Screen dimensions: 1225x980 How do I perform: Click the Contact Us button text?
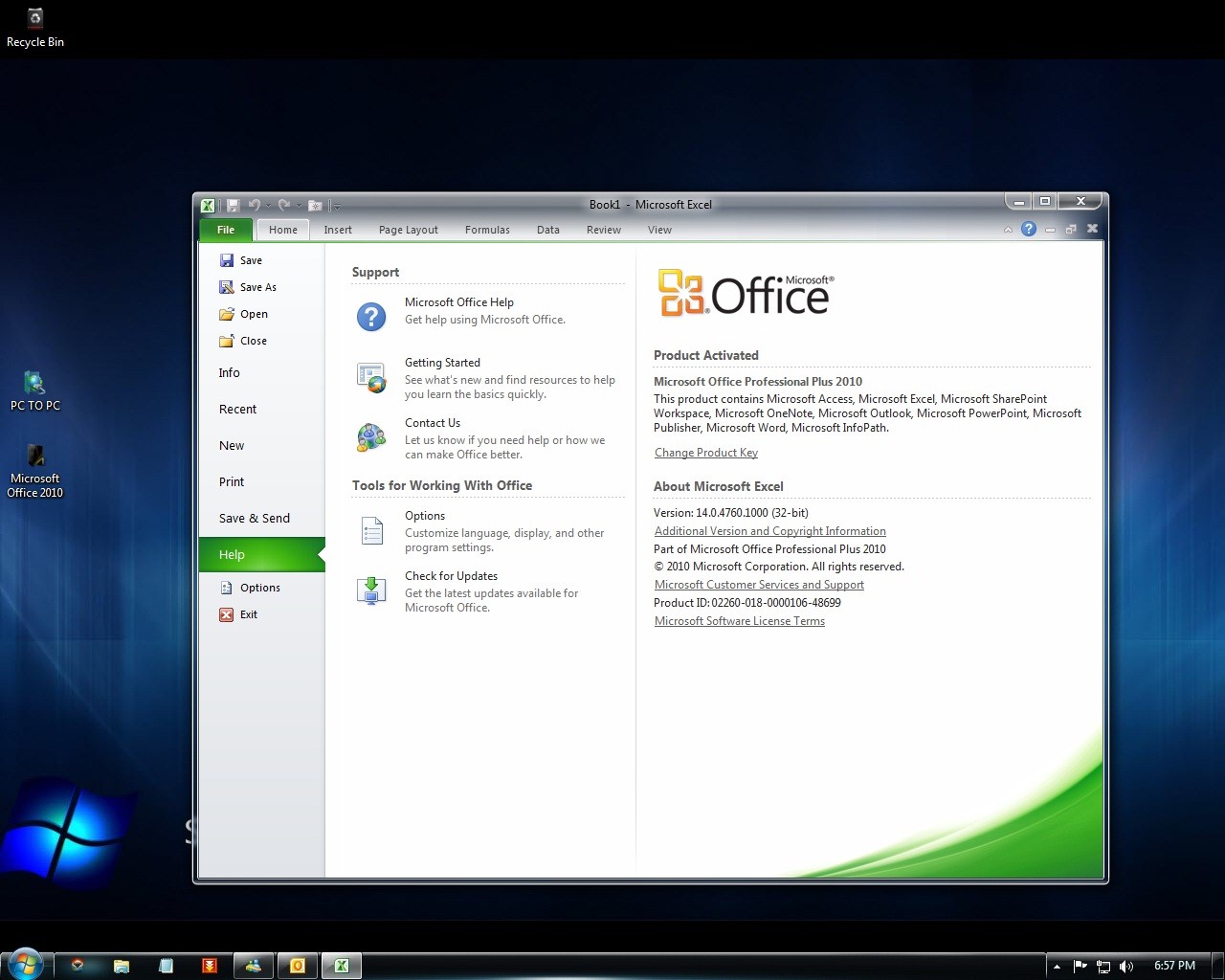pos(433,423)
